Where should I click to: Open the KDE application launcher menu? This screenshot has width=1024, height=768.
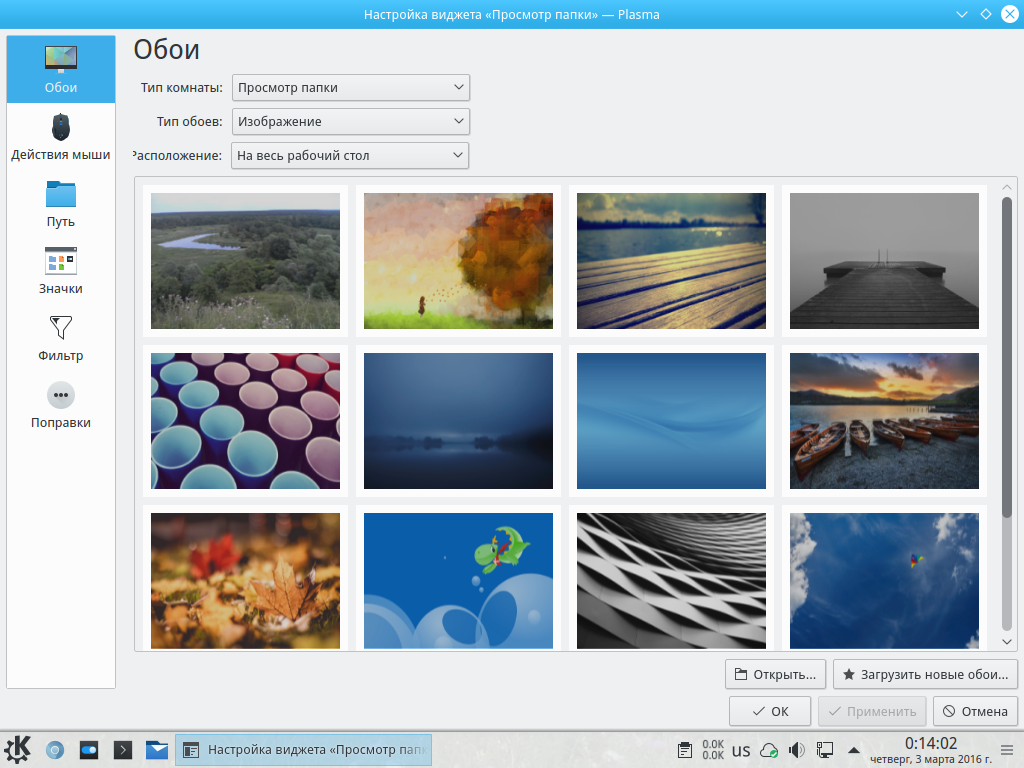tap(18, 749)
